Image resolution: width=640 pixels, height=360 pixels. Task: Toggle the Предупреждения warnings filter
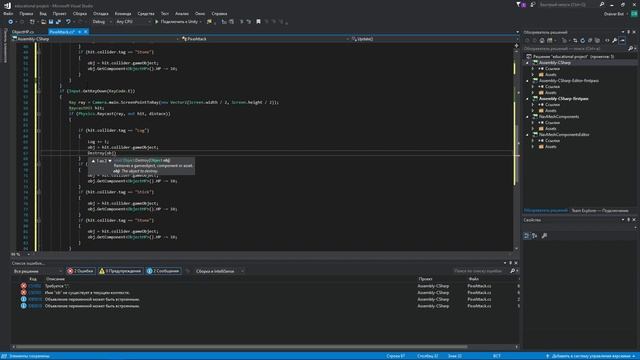pos(120,271)
